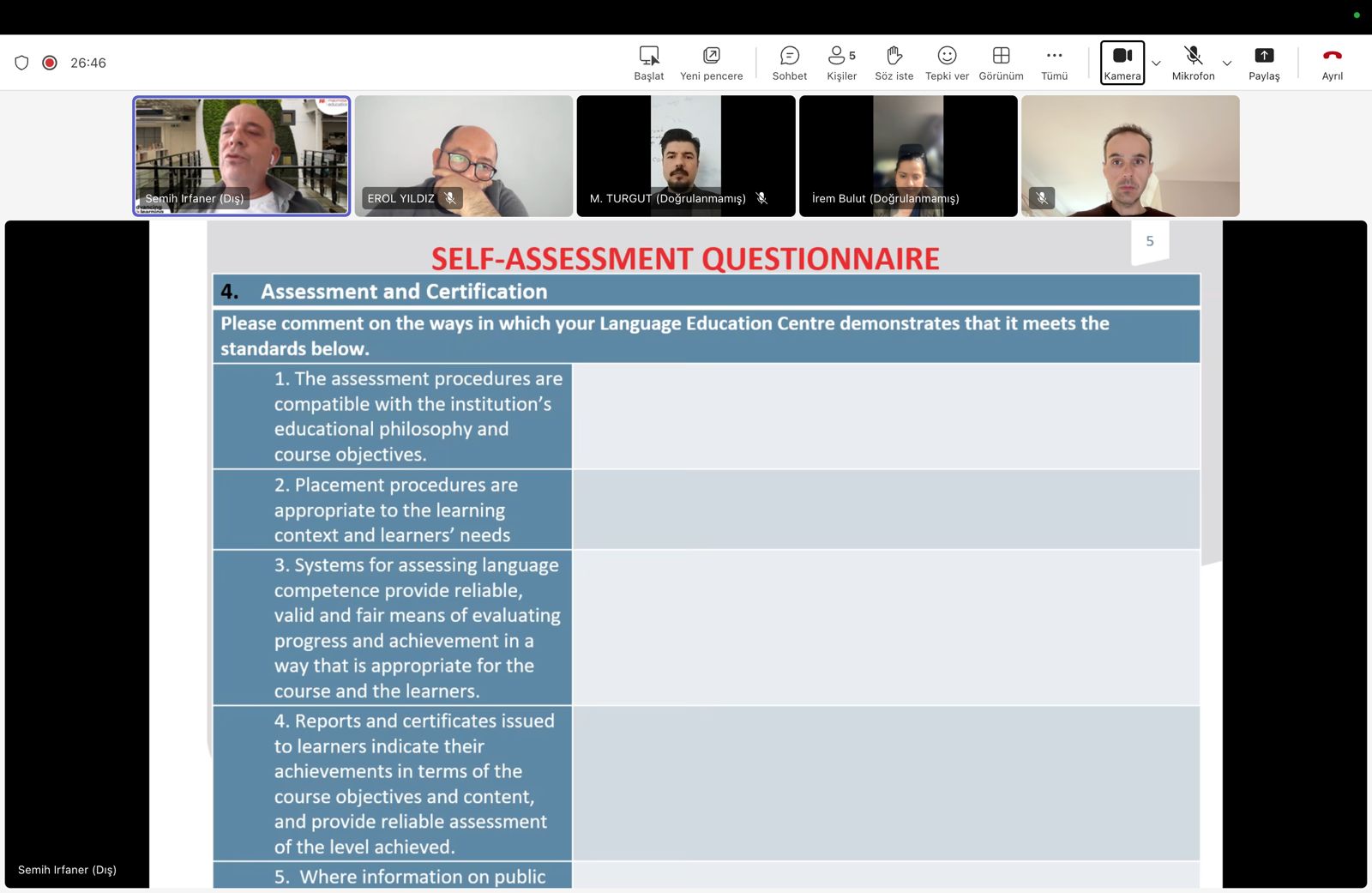
Task: Click the M. TURGUT video tile
Action: (686, 155)
